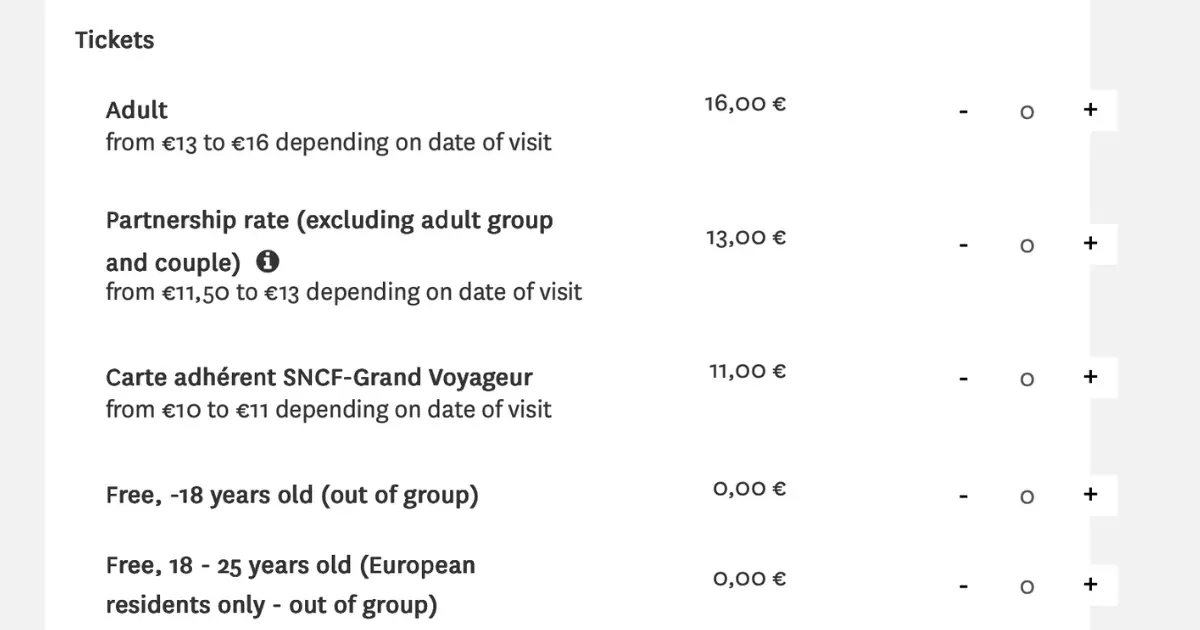
Task: Click the Adult ticket quantity field
Action: point(1027,112)
